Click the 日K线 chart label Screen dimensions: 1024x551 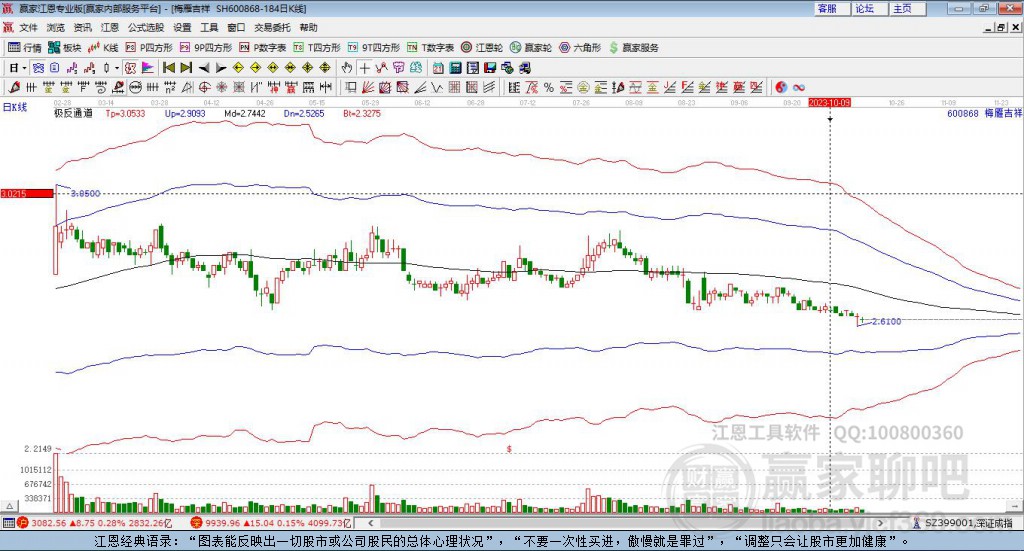point(15,107)
